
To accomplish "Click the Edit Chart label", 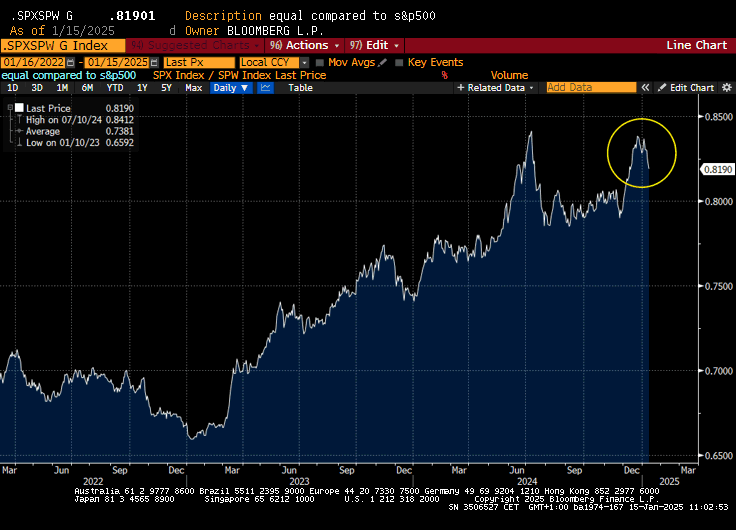I will (x=691, y=88).
